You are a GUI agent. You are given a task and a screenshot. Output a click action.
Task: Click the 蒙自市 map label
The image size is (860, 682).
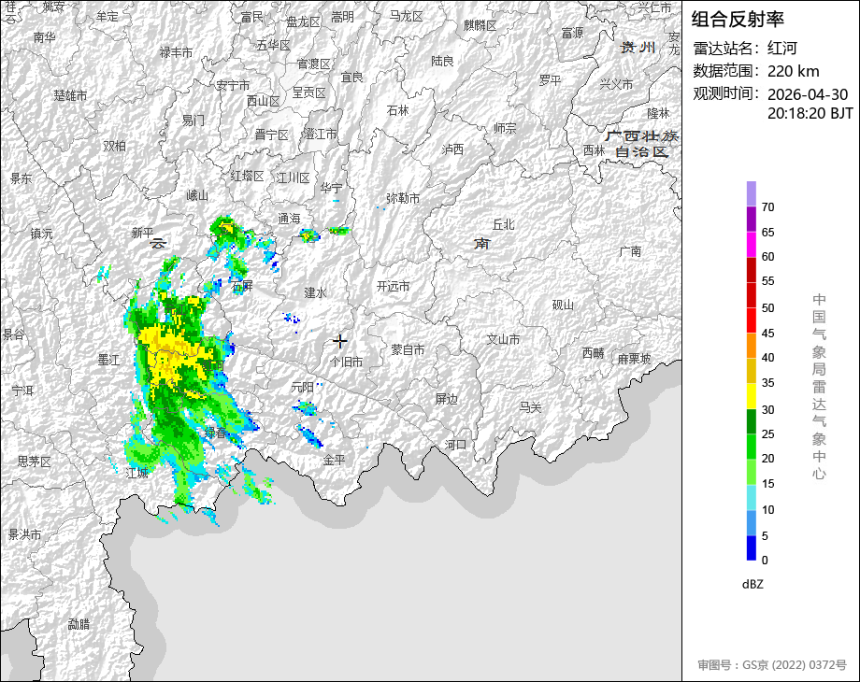(x=408, y=350)
